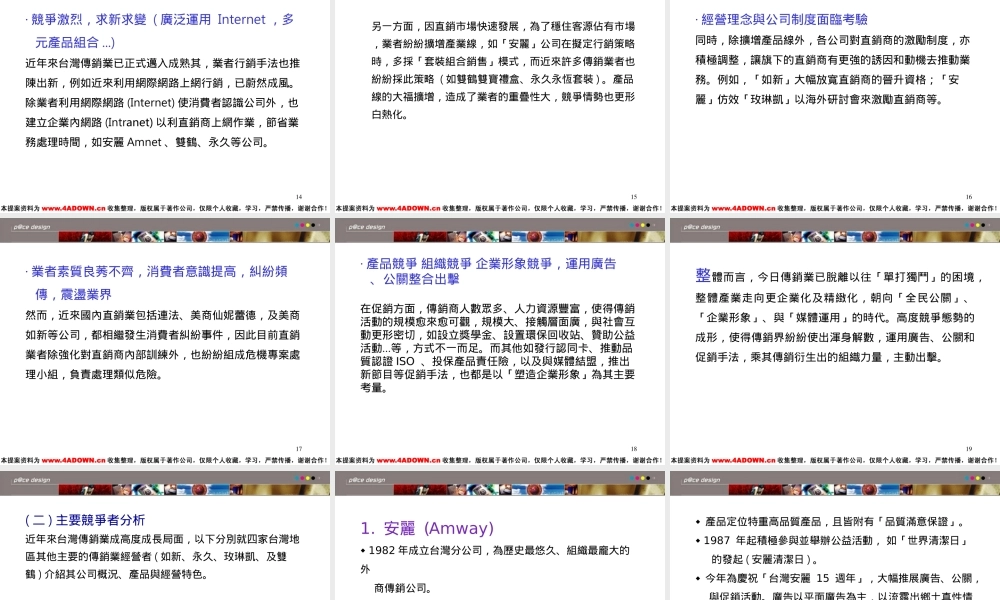Select the page number 15 on the middle-top slide

[x=633, y=197]
